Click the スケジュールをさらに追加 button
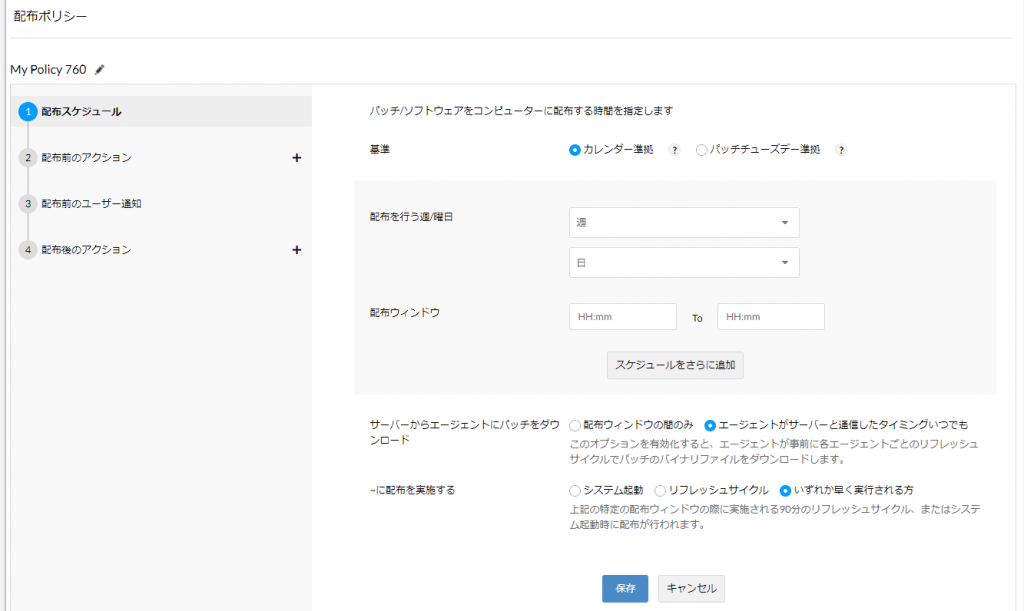 coord(675,365)
